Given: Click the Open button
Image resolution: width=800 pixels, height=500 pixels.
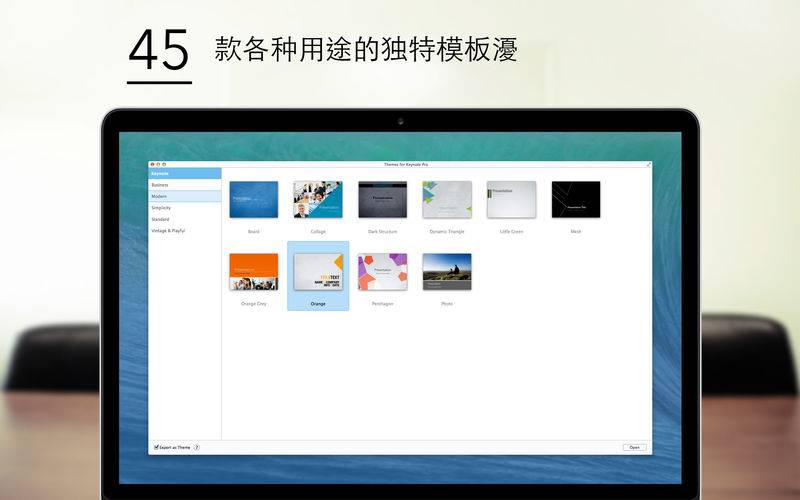Looking at the screenshot, I should point(635,447).
